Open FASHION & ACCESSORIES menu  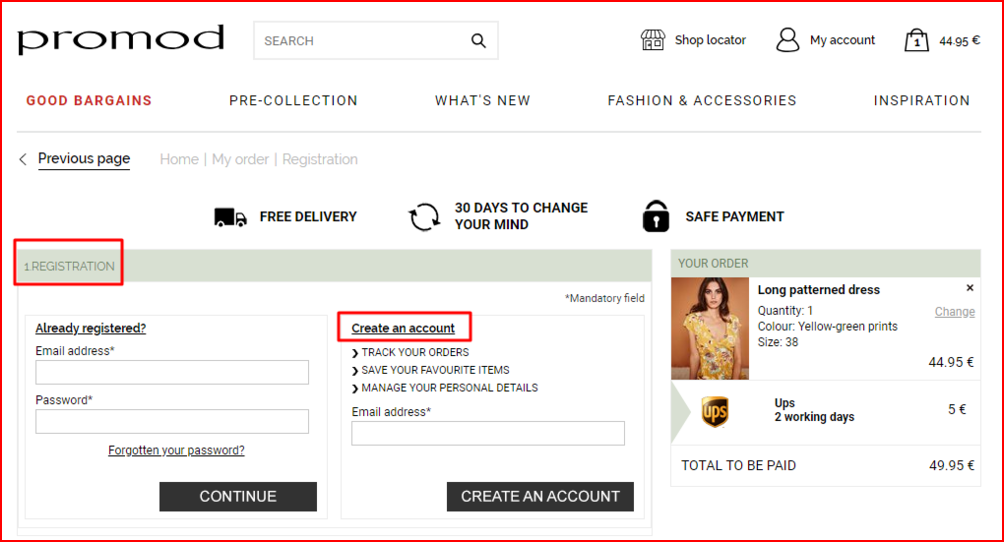point(702,101)
